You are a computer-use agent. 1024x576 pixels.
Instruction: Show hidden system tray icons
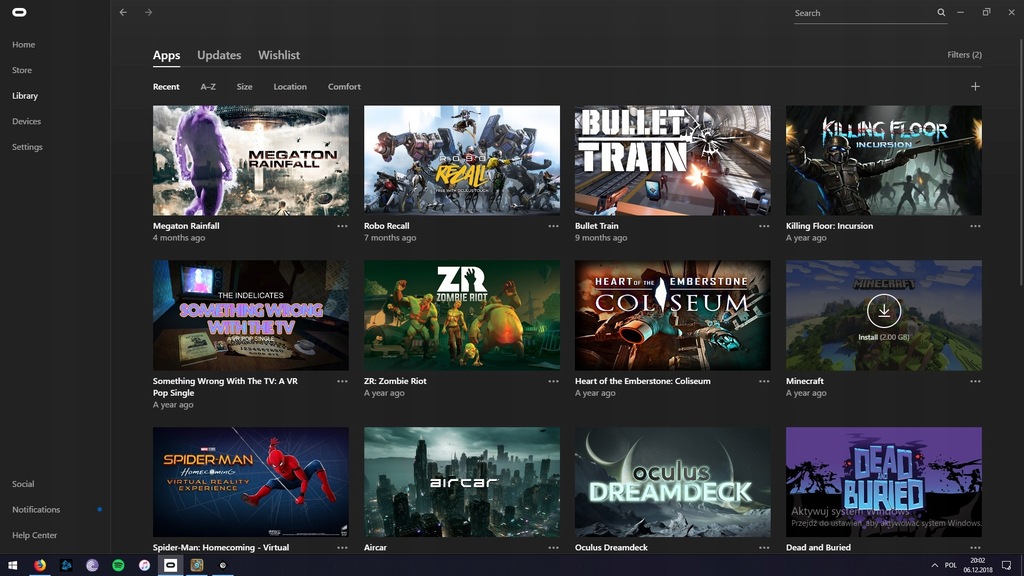click(x=935, y=565)
